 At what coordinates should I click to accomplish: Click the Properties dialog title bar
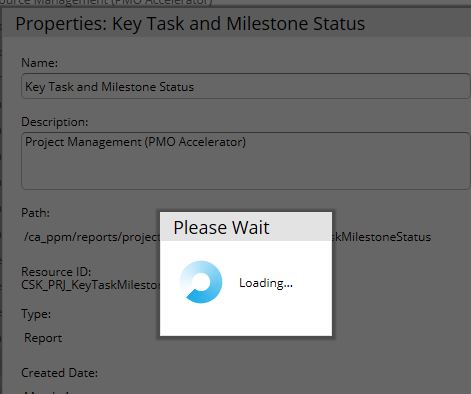pos(237,23)
